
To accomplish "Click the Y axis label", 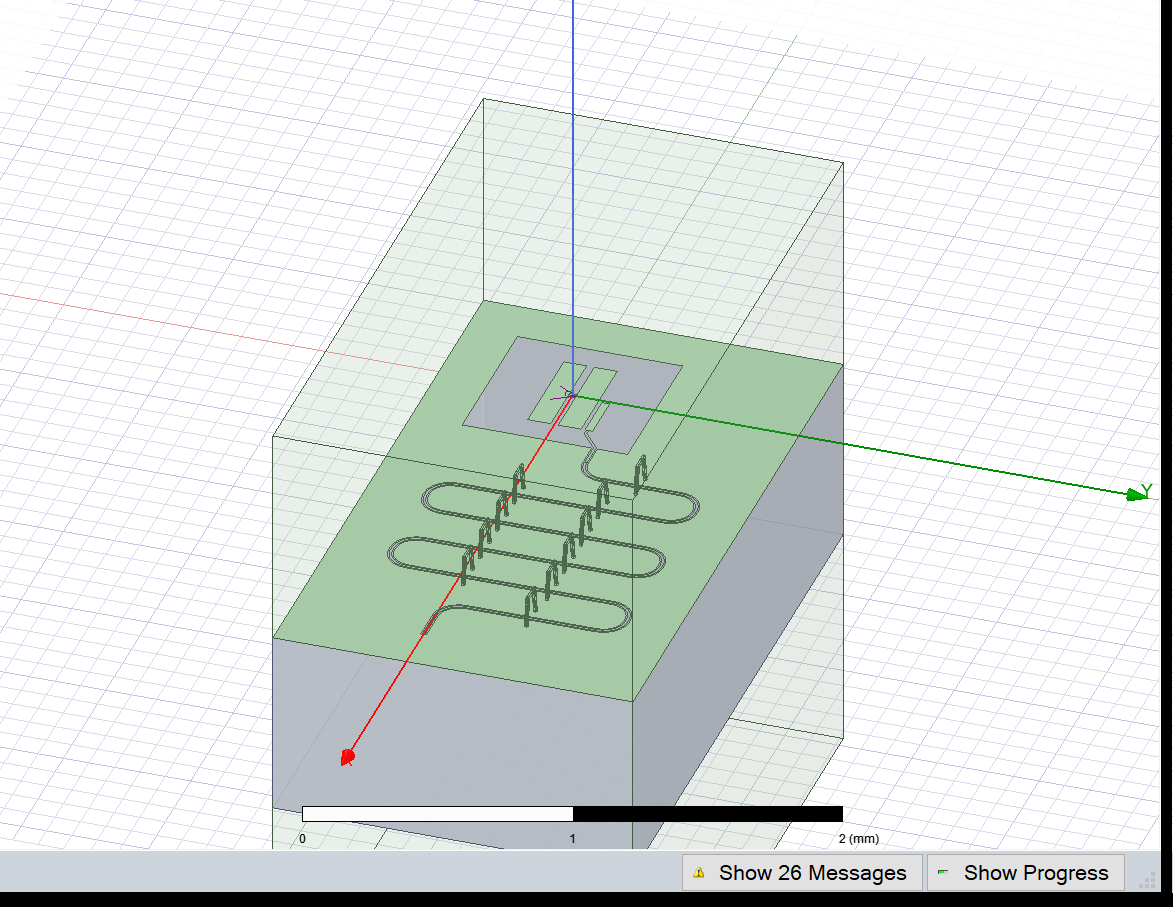I will pos(1147,490).
